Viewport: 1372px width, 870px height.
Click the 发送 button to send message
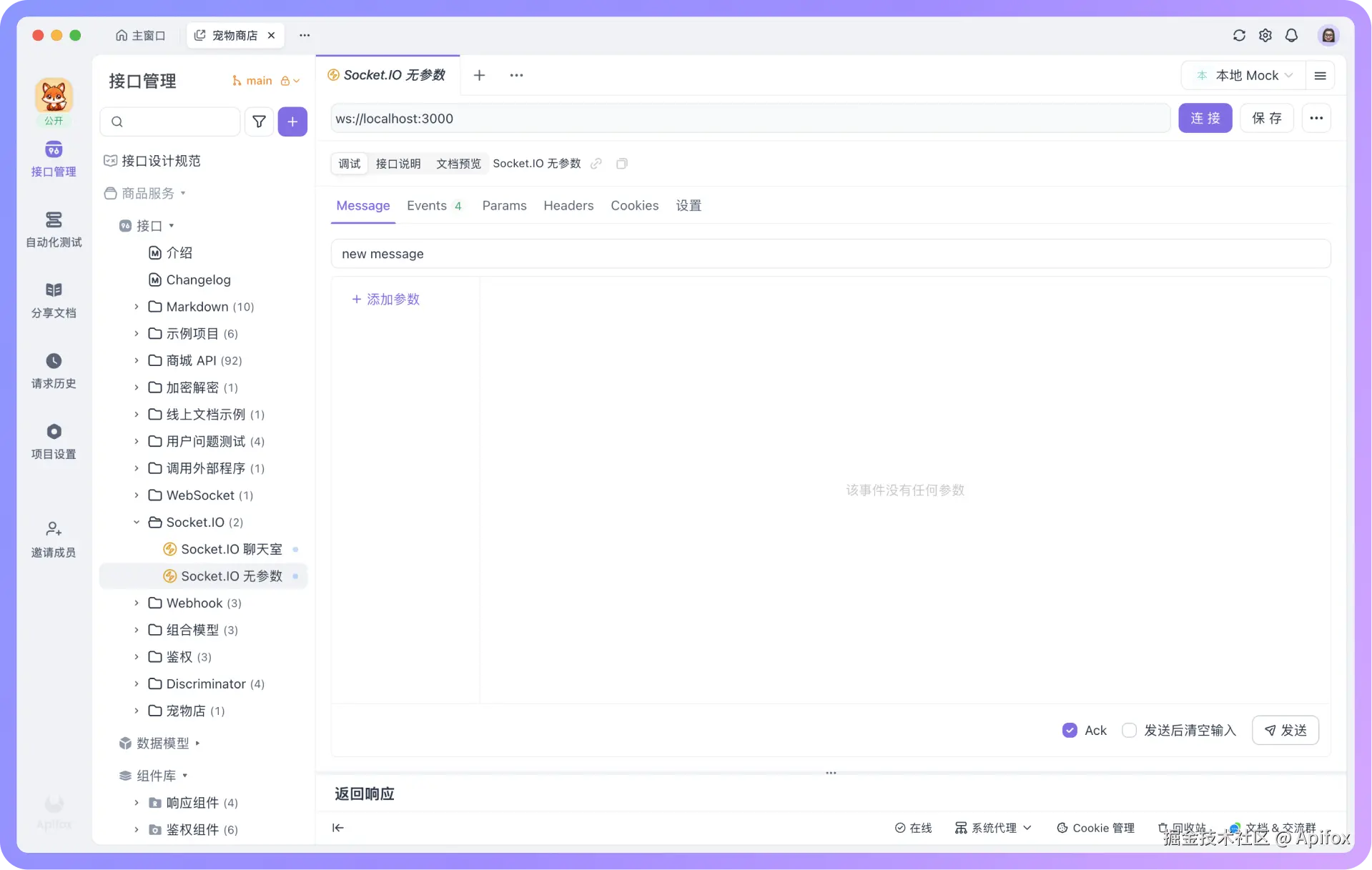pyautogui.click(x=1285, y=730)
